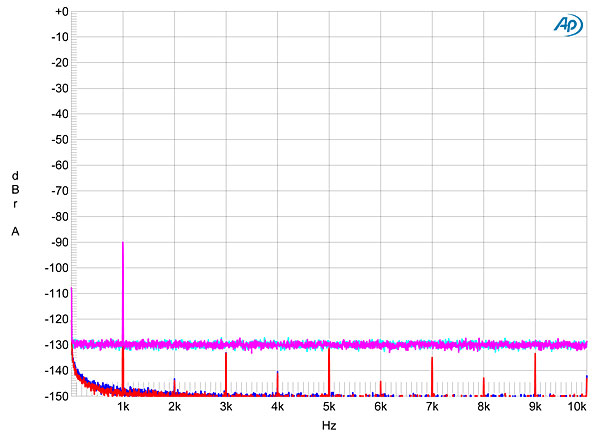Select the +0 label on y-axis
This screenshot has width=600, height=438.
(61, 12)
